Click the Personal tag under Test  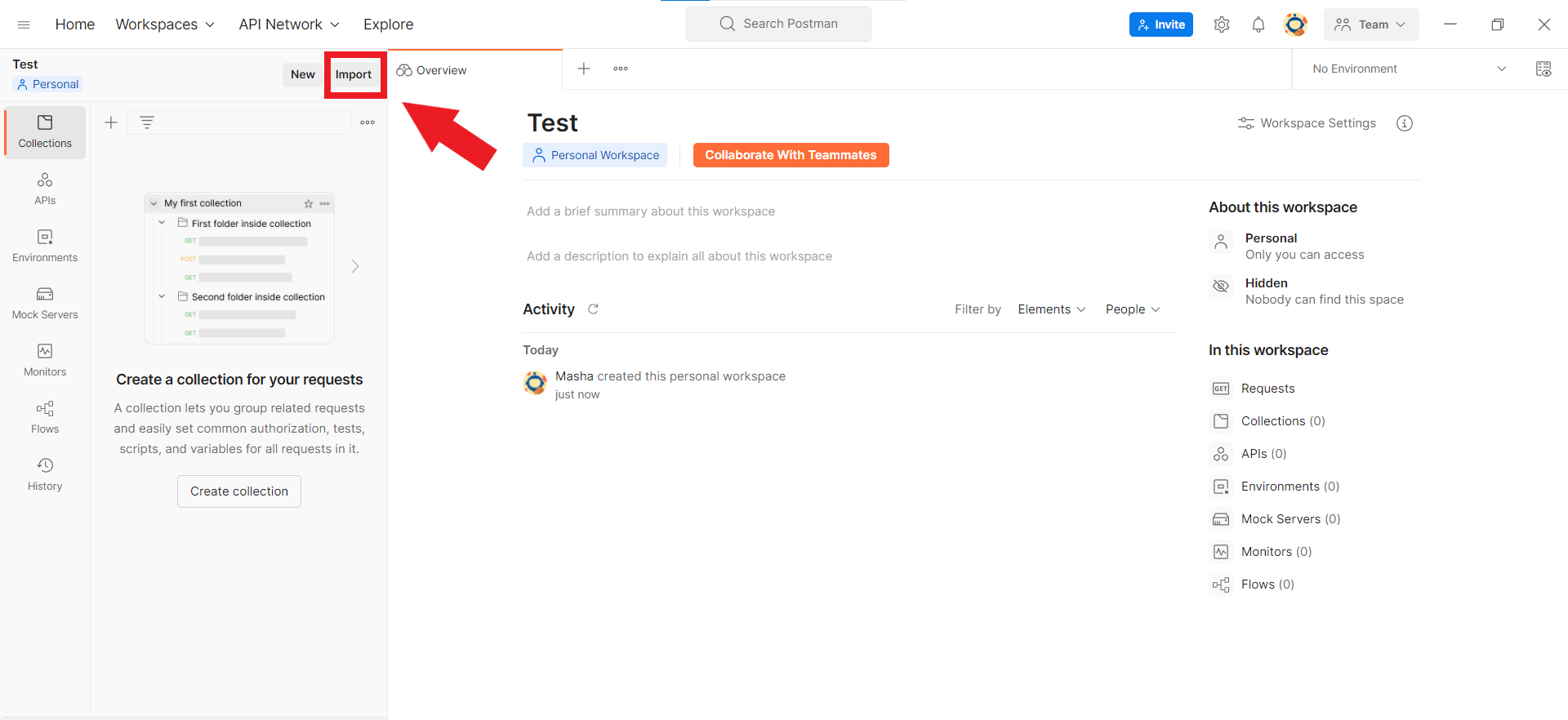47,84
